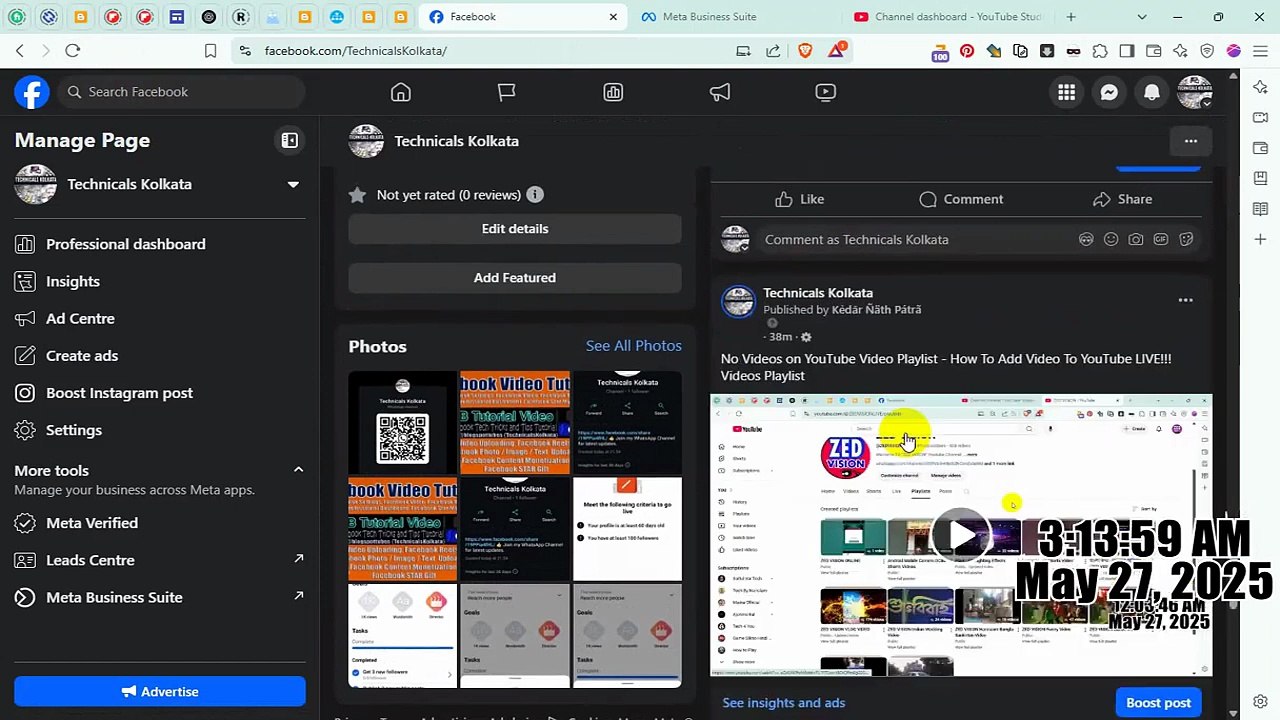
Task: Attach photo via camera icon in comment
Action: 1136,240
